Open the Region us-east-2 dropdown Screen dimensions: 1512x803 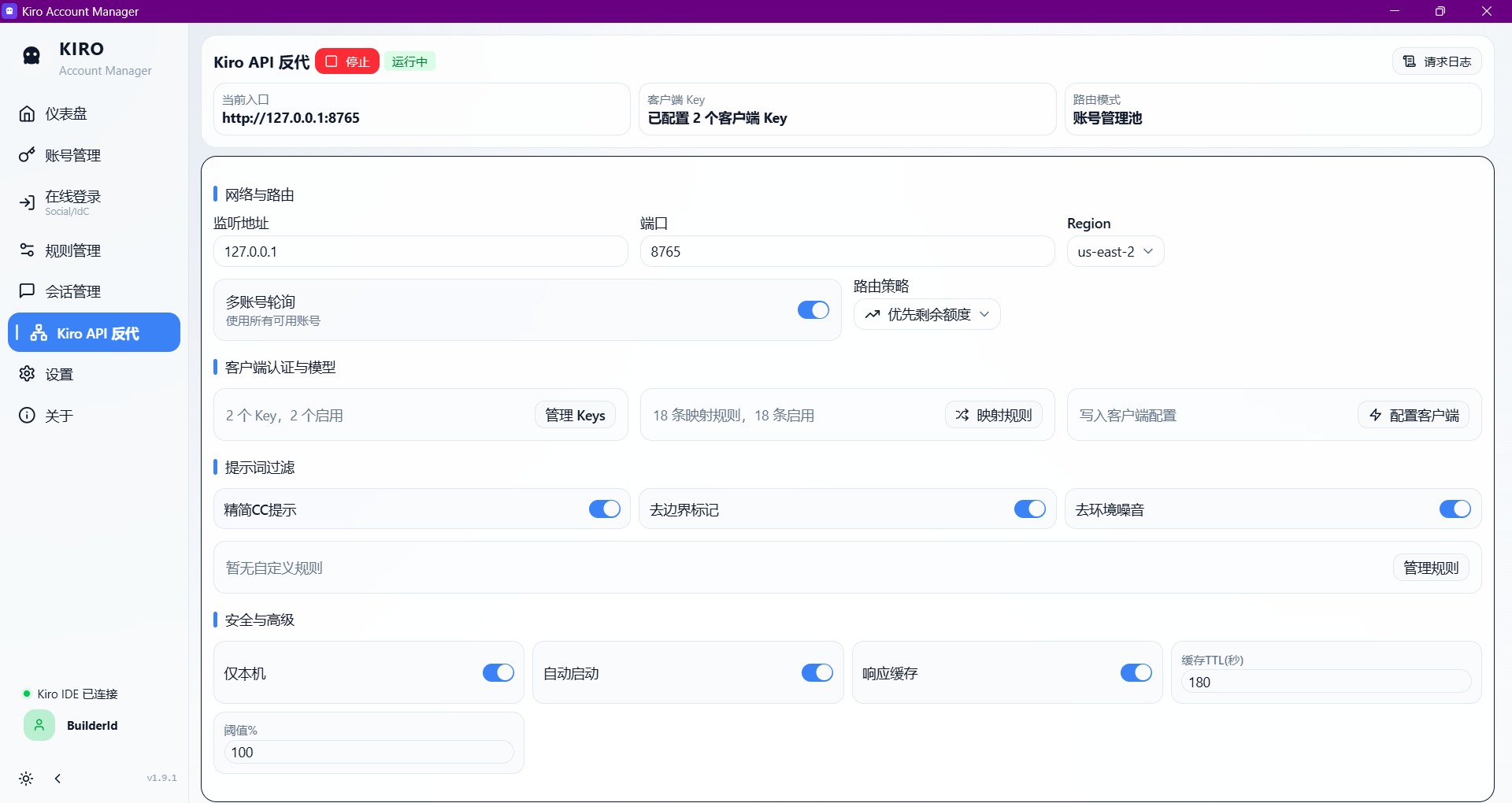click(1115, 252)
